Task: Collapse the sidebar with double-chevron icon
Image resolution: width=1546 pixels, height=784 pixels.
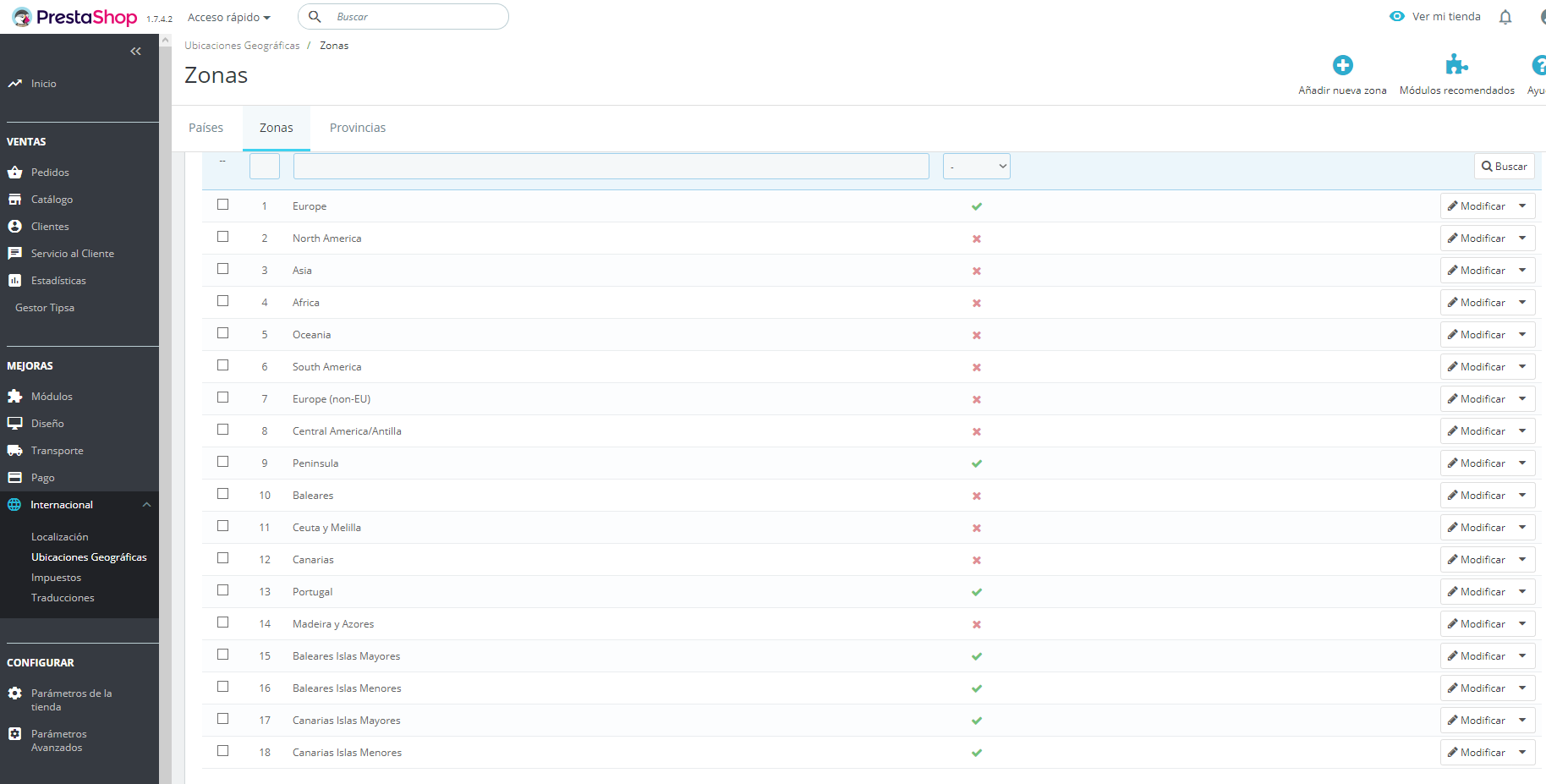Action: coord(135,52)
